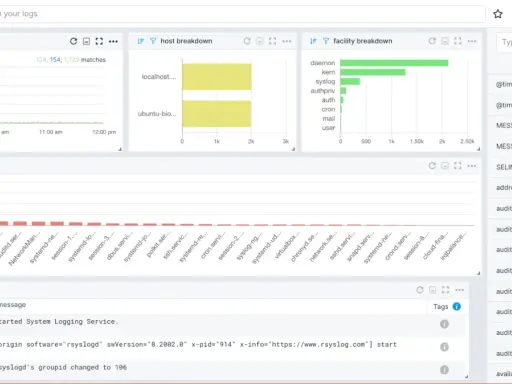Click the syslog green bar in facility breakdown

[x=350, y=81]
